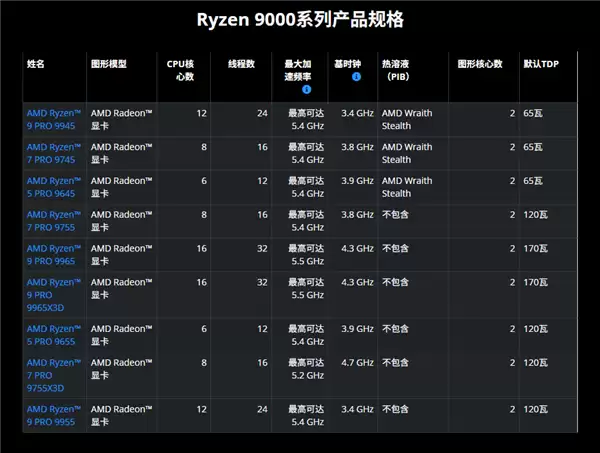The image size is (600, 453).
Task: Select AMD Radeon 显卡 in 9955 row
Action: [x=121, y=416]
